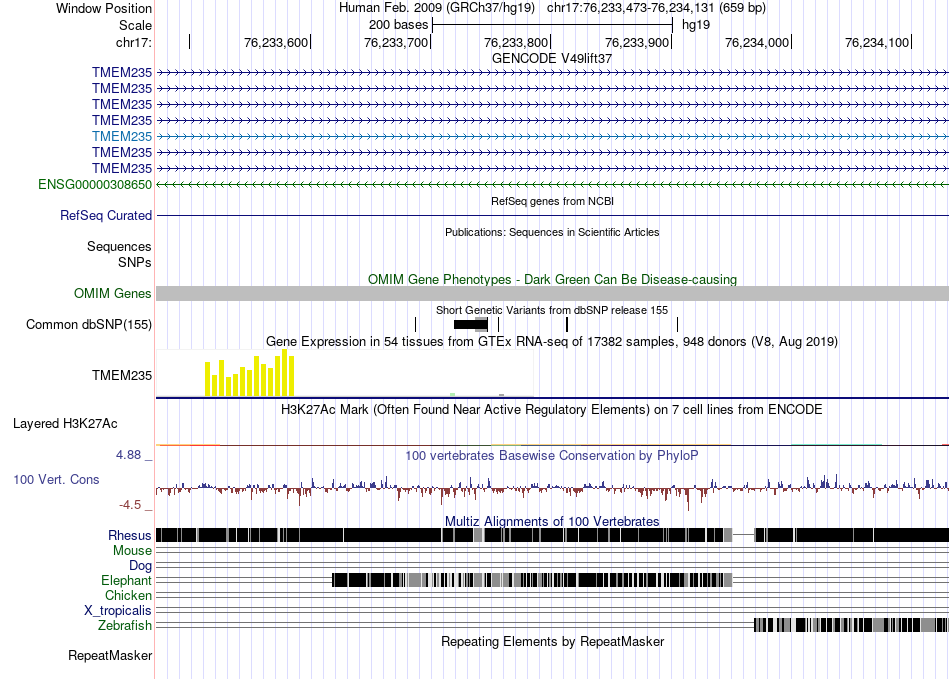950x679 pixels.
Task: Click the 76,233,600 ruler position
Action: pyautogui.click(x=276, y=42)
